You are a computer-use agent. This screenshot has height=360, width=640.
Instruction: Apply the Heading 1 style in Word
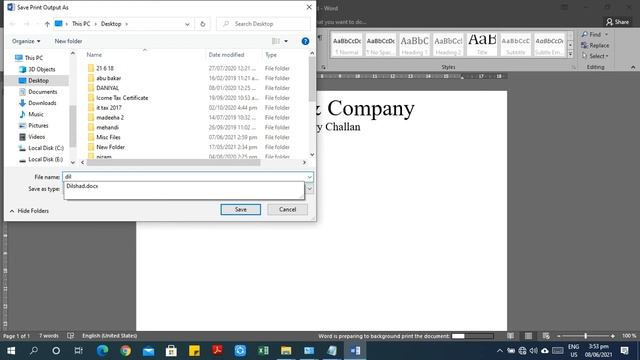click(x=414, y=45)
